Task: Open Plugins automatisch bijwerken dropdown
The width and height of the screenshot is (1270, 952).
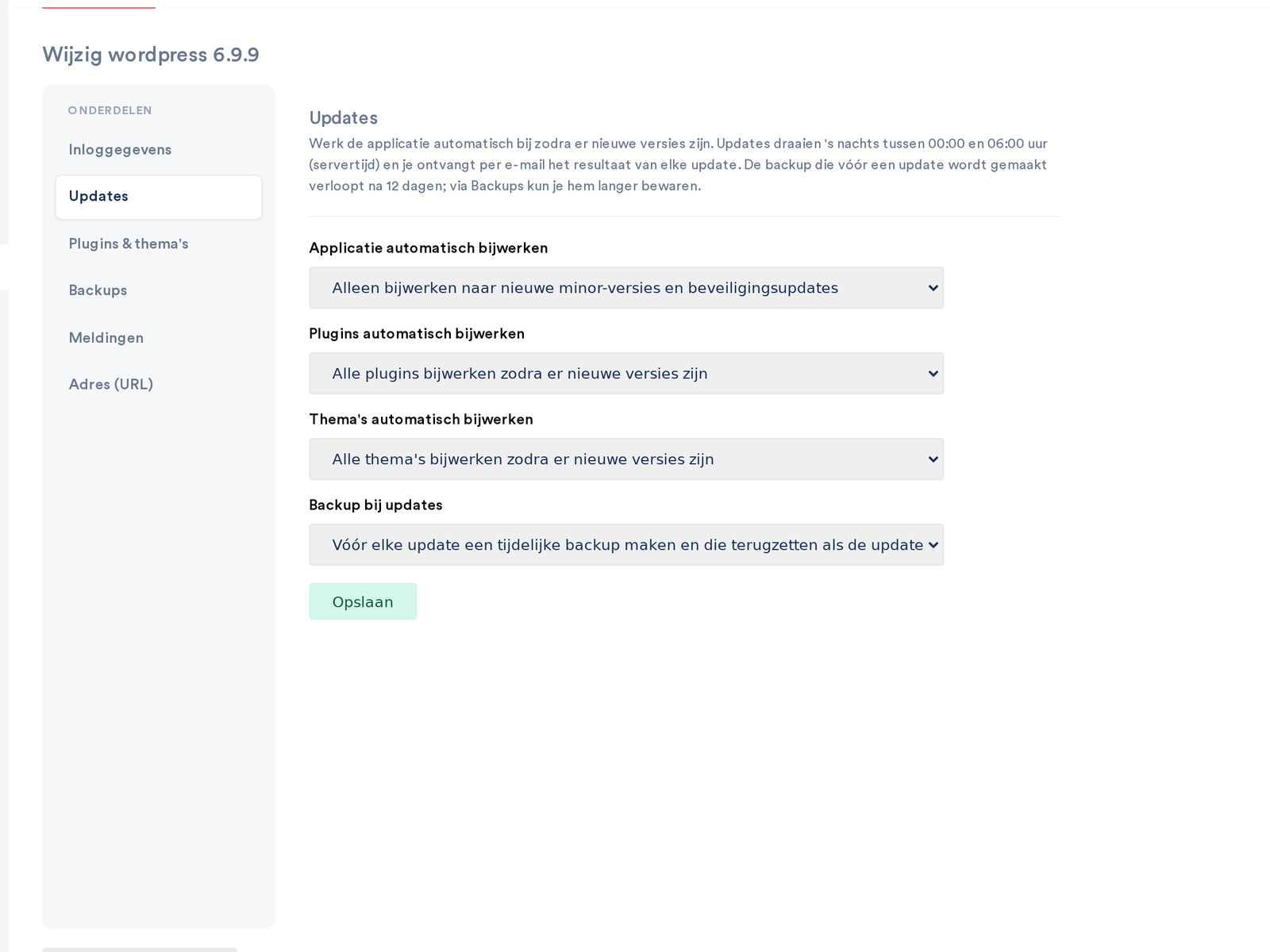Action: point(626,374)
